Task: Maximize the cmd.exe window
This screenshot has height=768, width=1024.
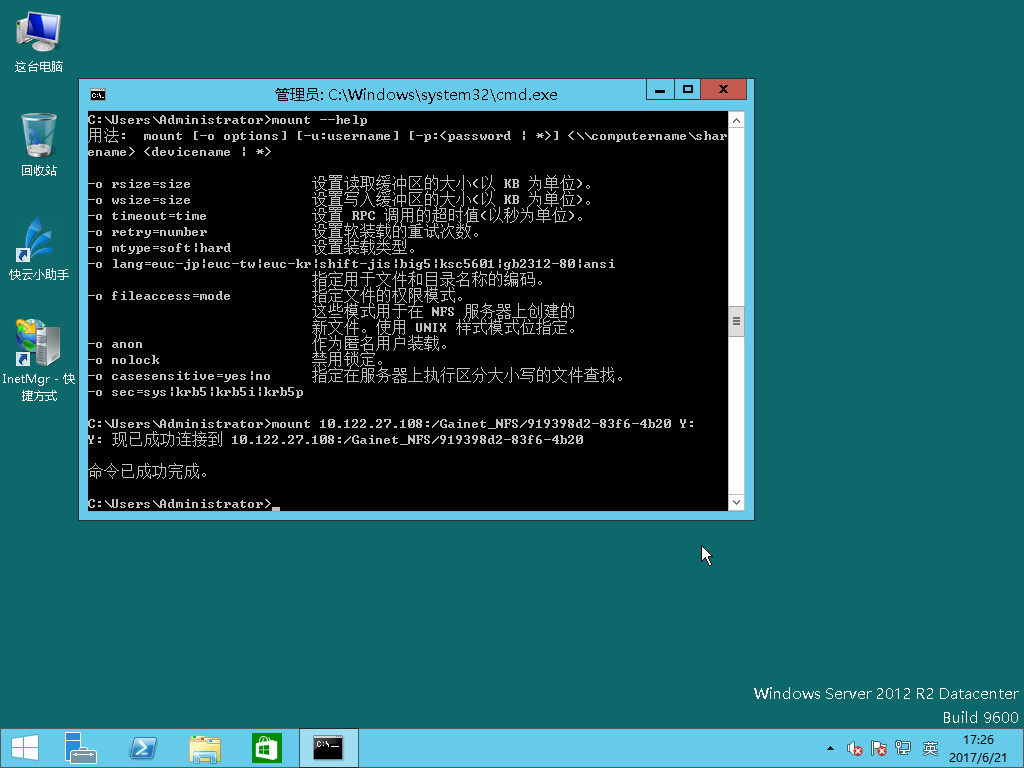Action: coord(688,90)
